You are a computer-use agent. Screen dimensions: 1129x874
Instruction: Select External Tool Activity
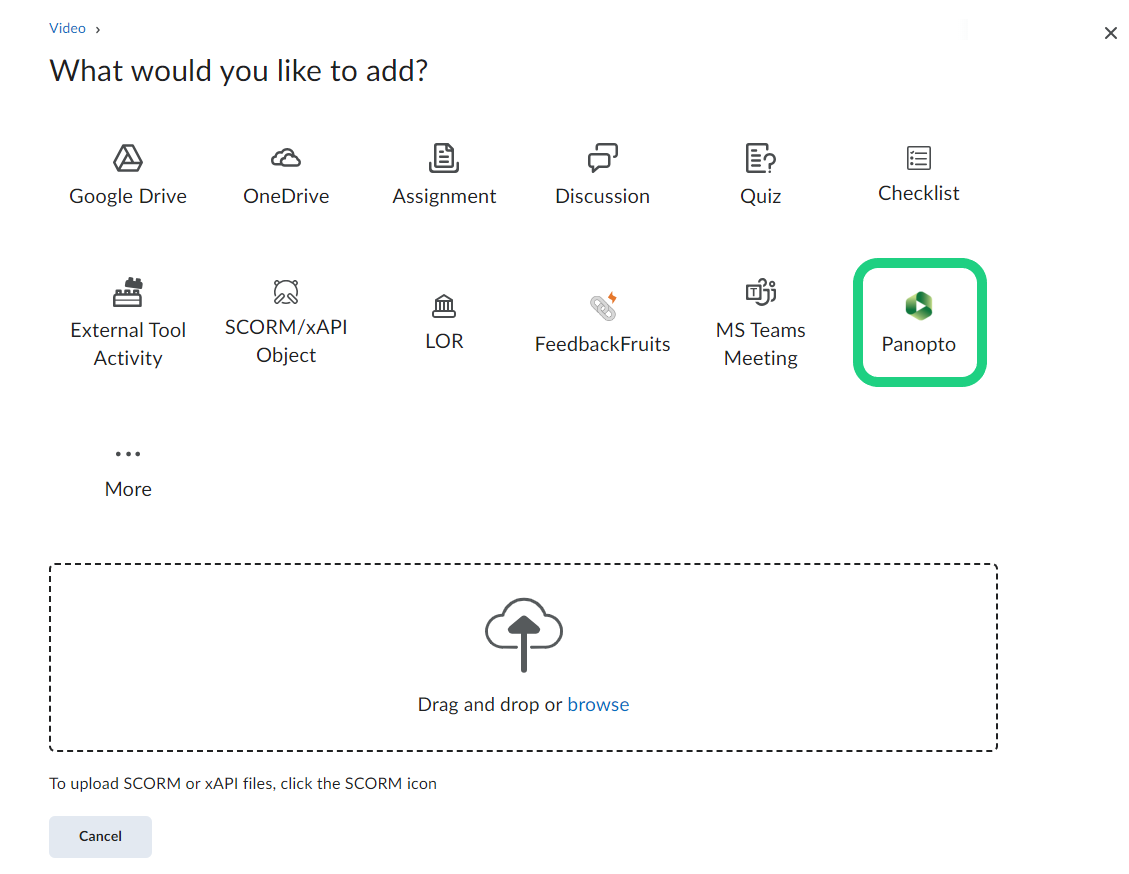tap(128, 323)
